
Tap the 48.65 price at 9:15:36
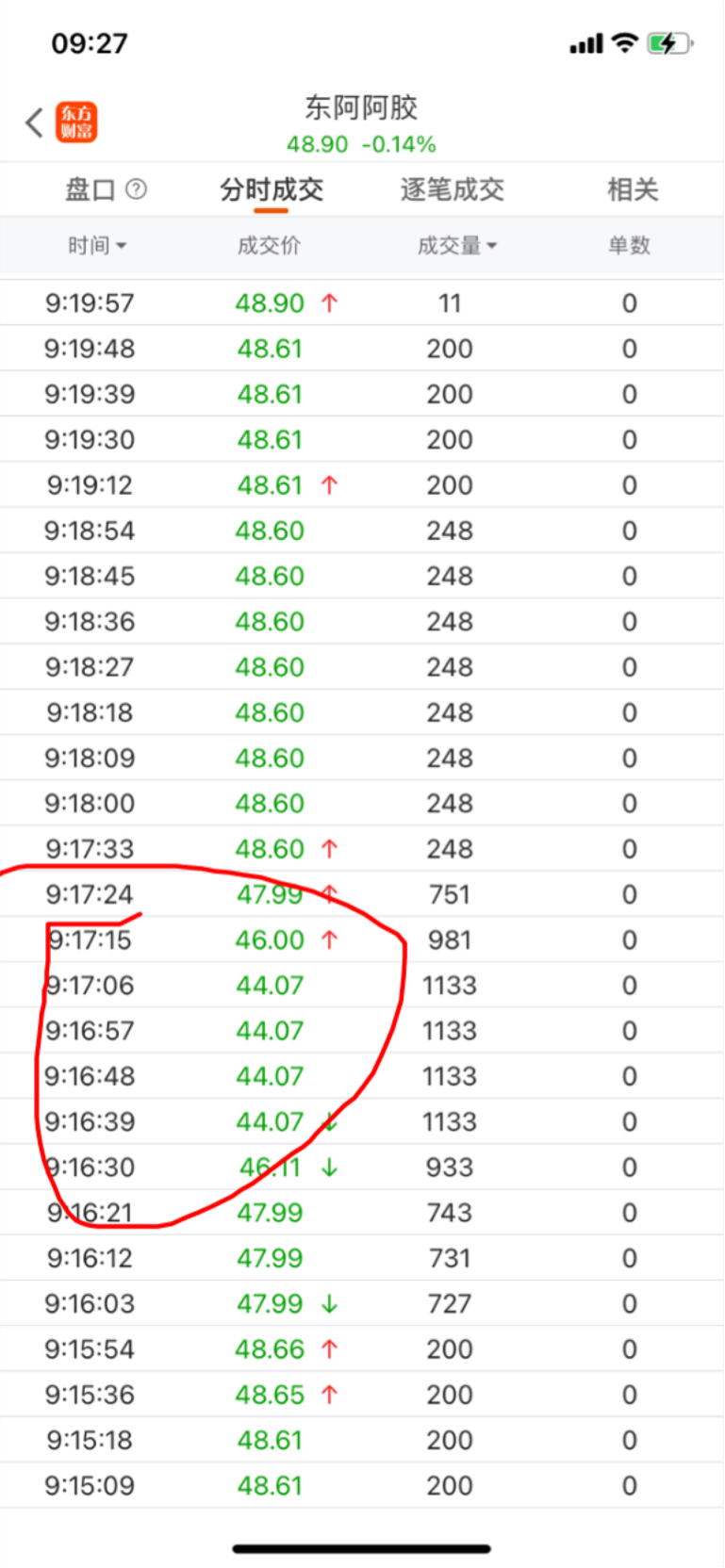point(270,1395)
